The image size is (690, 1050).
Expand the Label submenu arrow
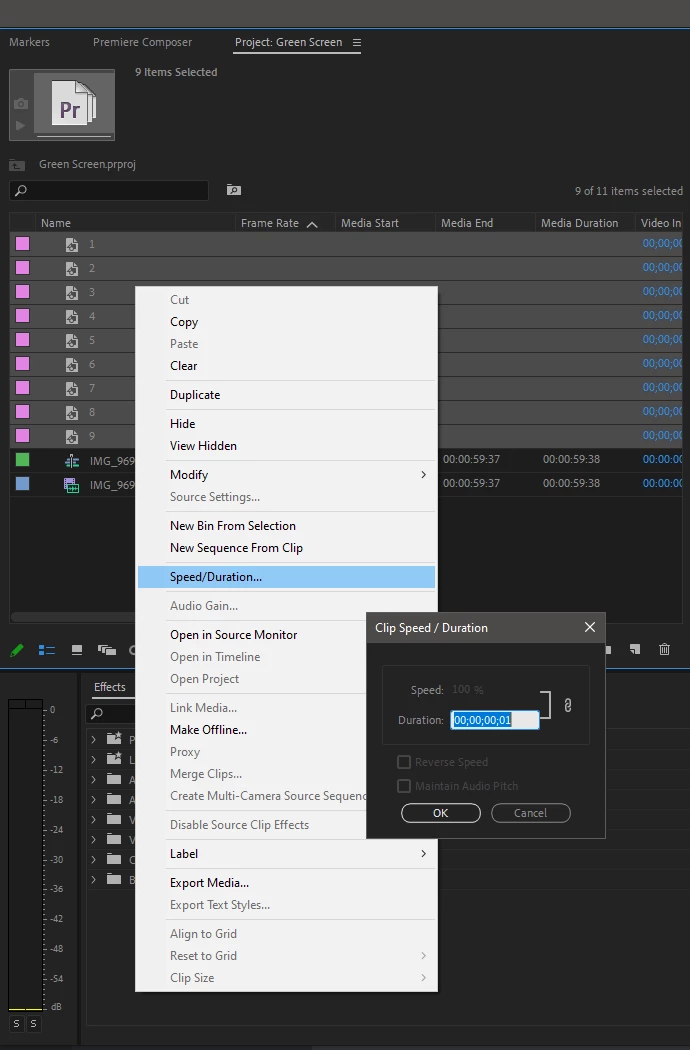[x=423, y=853]
